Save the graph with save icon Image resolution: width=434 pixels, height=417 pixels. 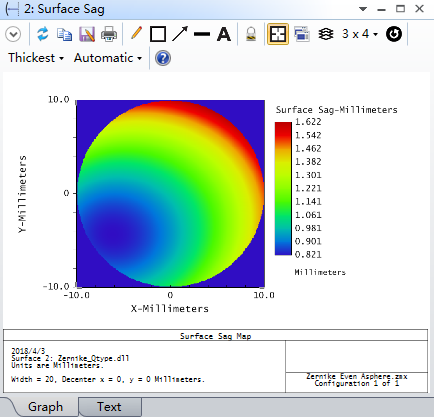87,34
